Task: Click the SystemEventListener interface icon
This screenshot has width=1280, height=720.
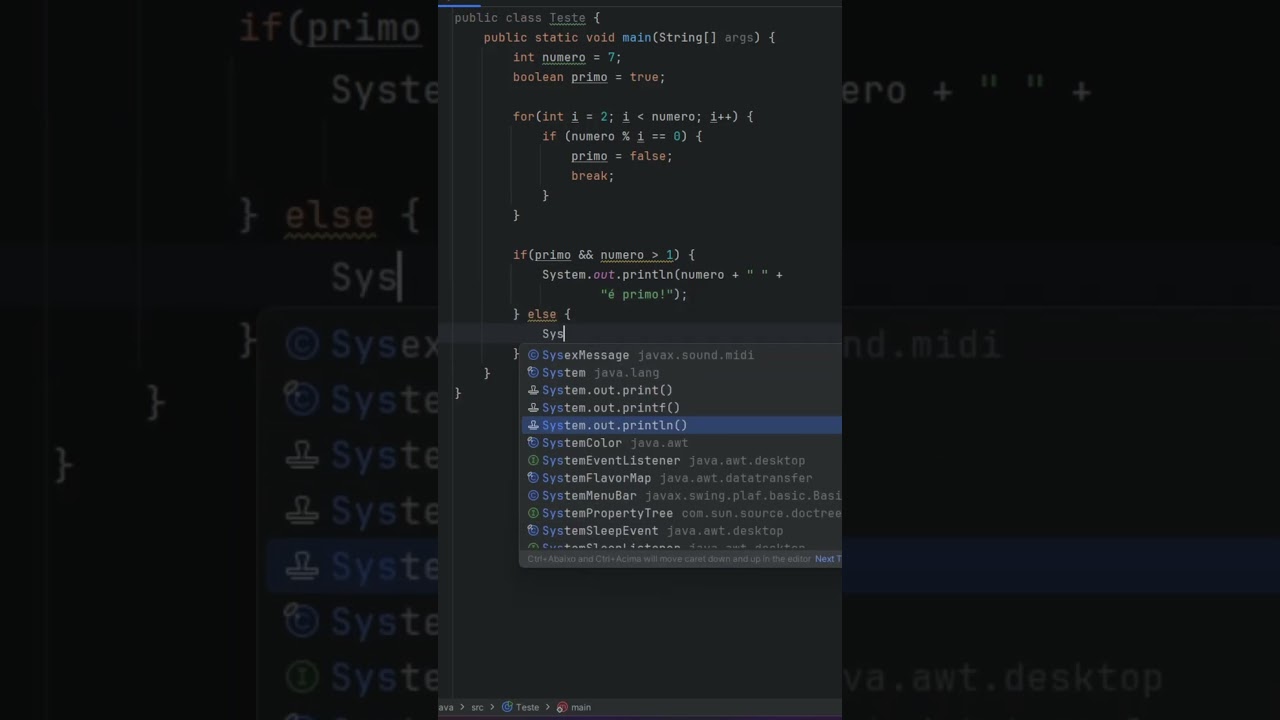Action: coord(533,460)
